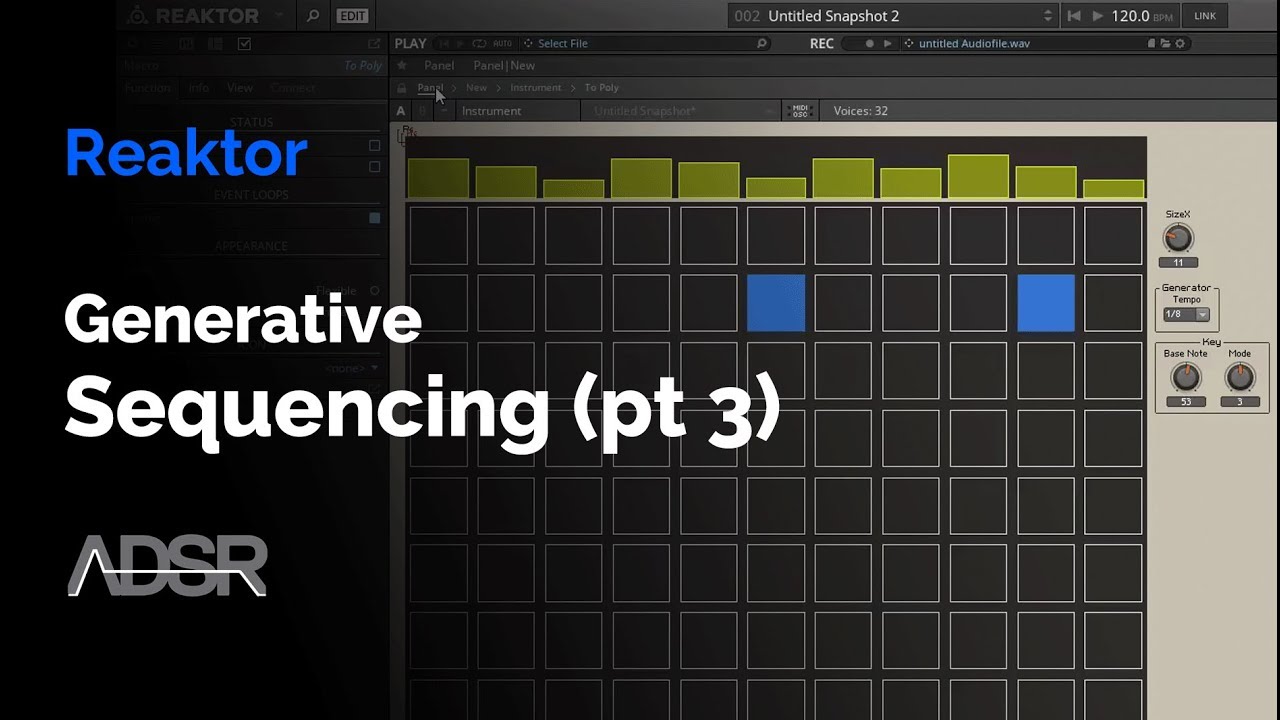Click the Mode knob

tap(1240, 377)
